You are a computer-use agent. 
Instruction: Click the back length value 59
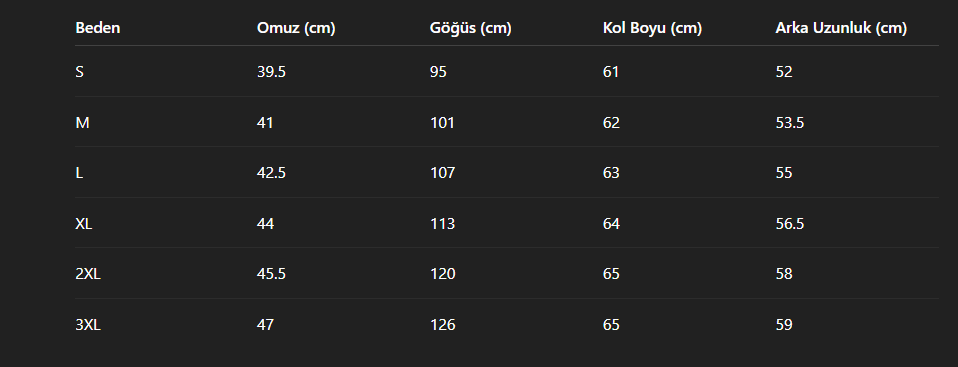pos(784,325)
